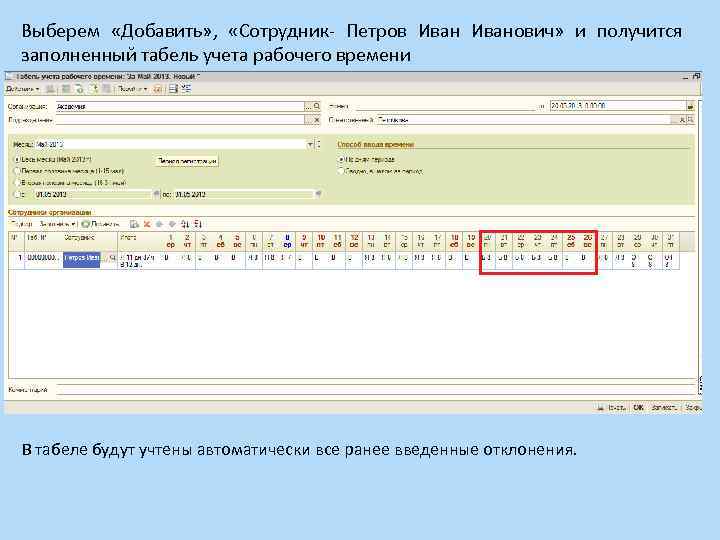Open the Действия menu in the top toolbar
The height and width of the screenshot is (540, 720).
coord(23,89)
